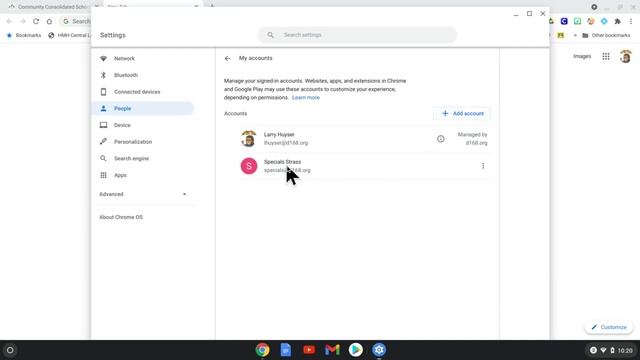Reload the page in Chrome browser

point(36,21)
